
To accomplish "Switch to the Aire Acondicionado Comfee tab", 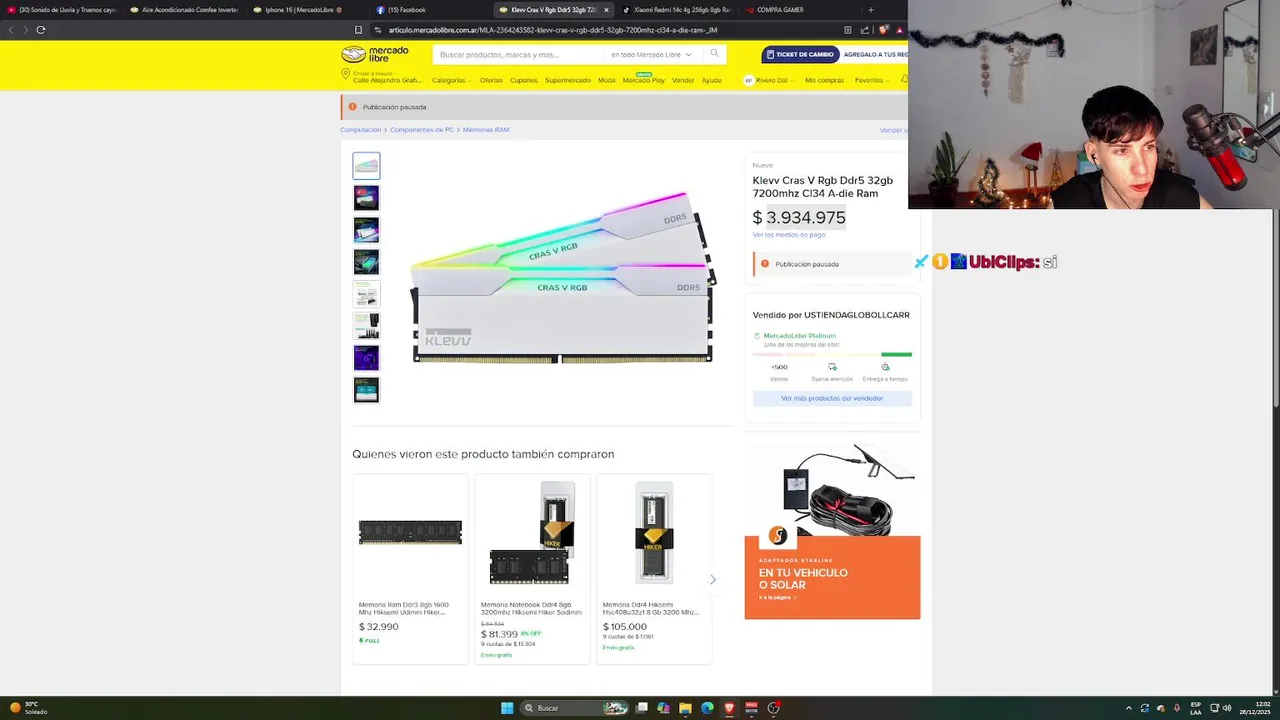I will coord(185,10).
